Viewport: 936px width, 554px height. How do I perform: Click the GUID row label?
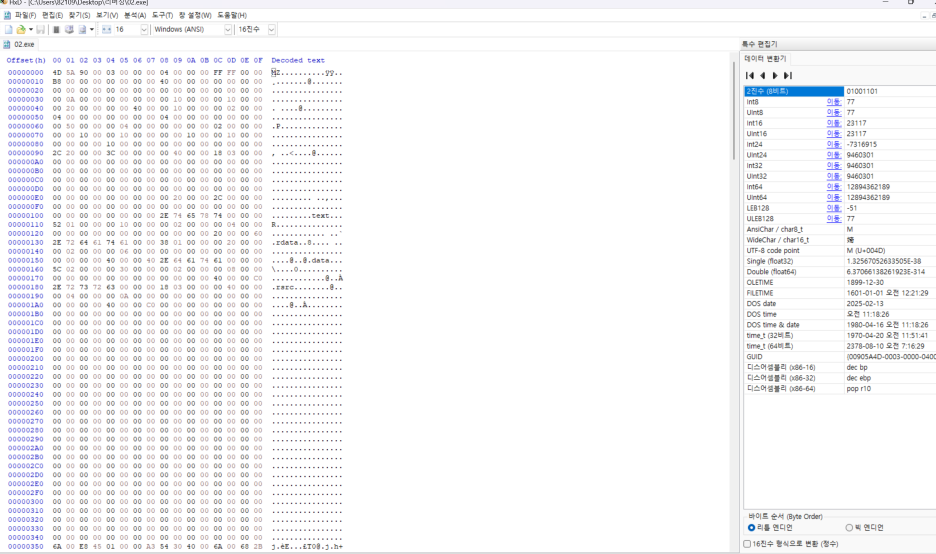[x=755, y=357]
